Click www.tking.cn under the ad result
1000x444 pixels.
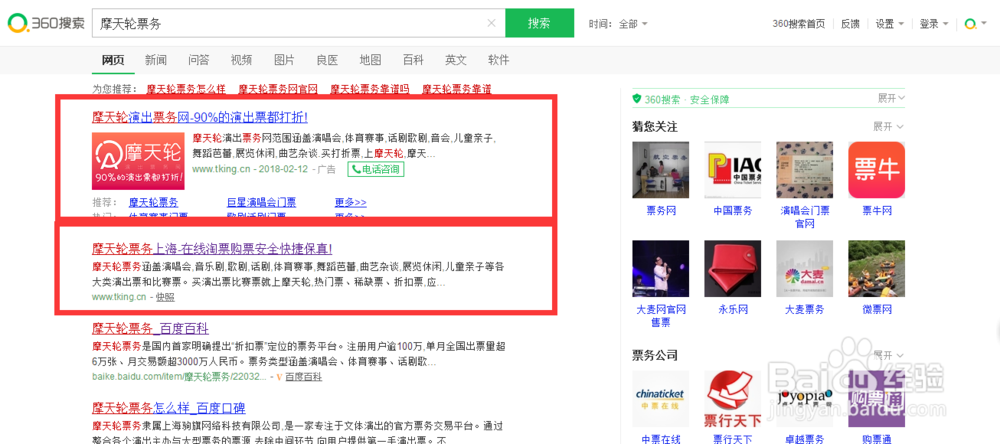coord(223,170)
